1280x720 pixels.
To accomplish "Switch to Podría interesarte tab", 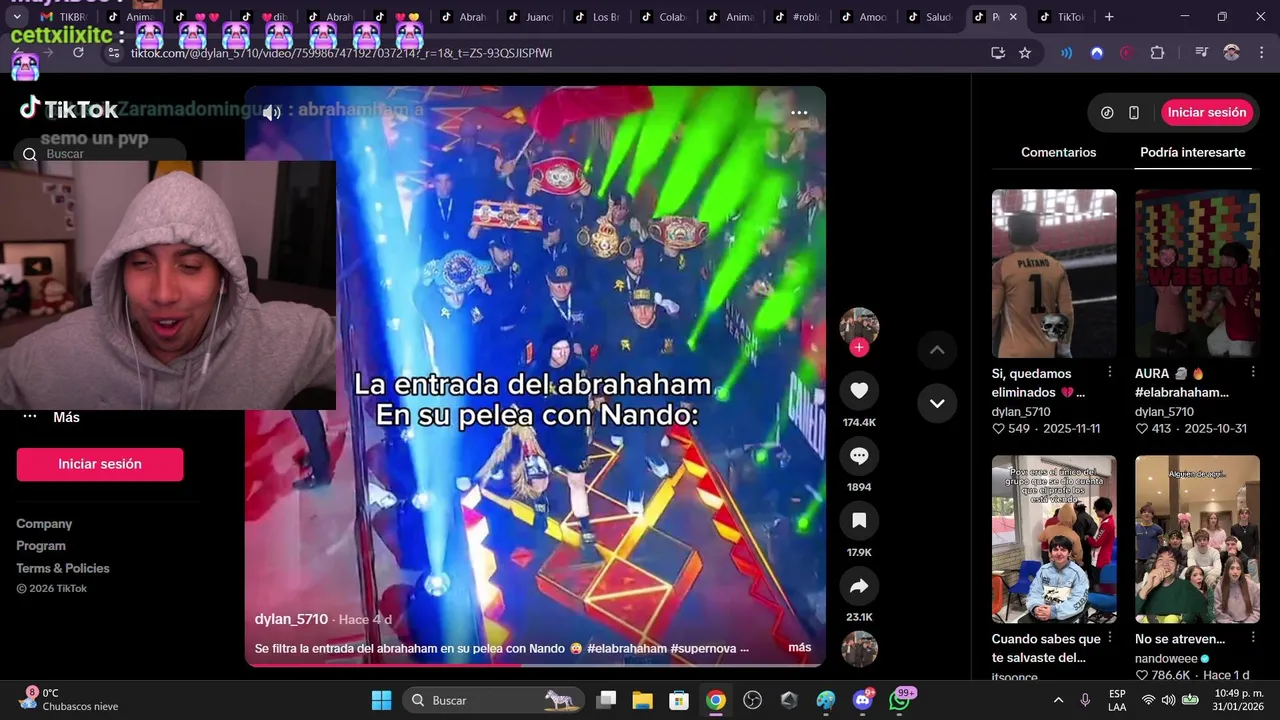I will pos(1192,152).
